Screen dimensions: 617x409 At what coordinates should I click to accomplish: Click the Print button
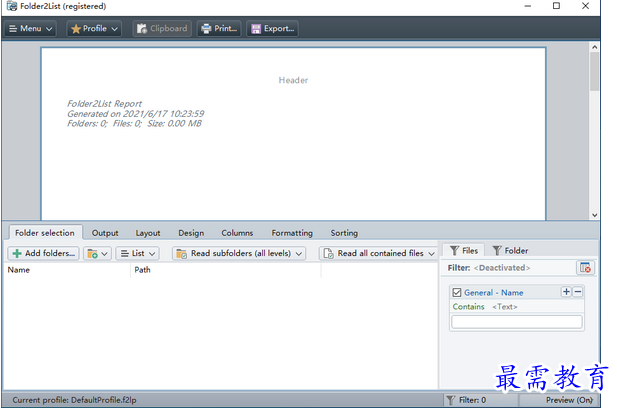(x=219, y=29)
